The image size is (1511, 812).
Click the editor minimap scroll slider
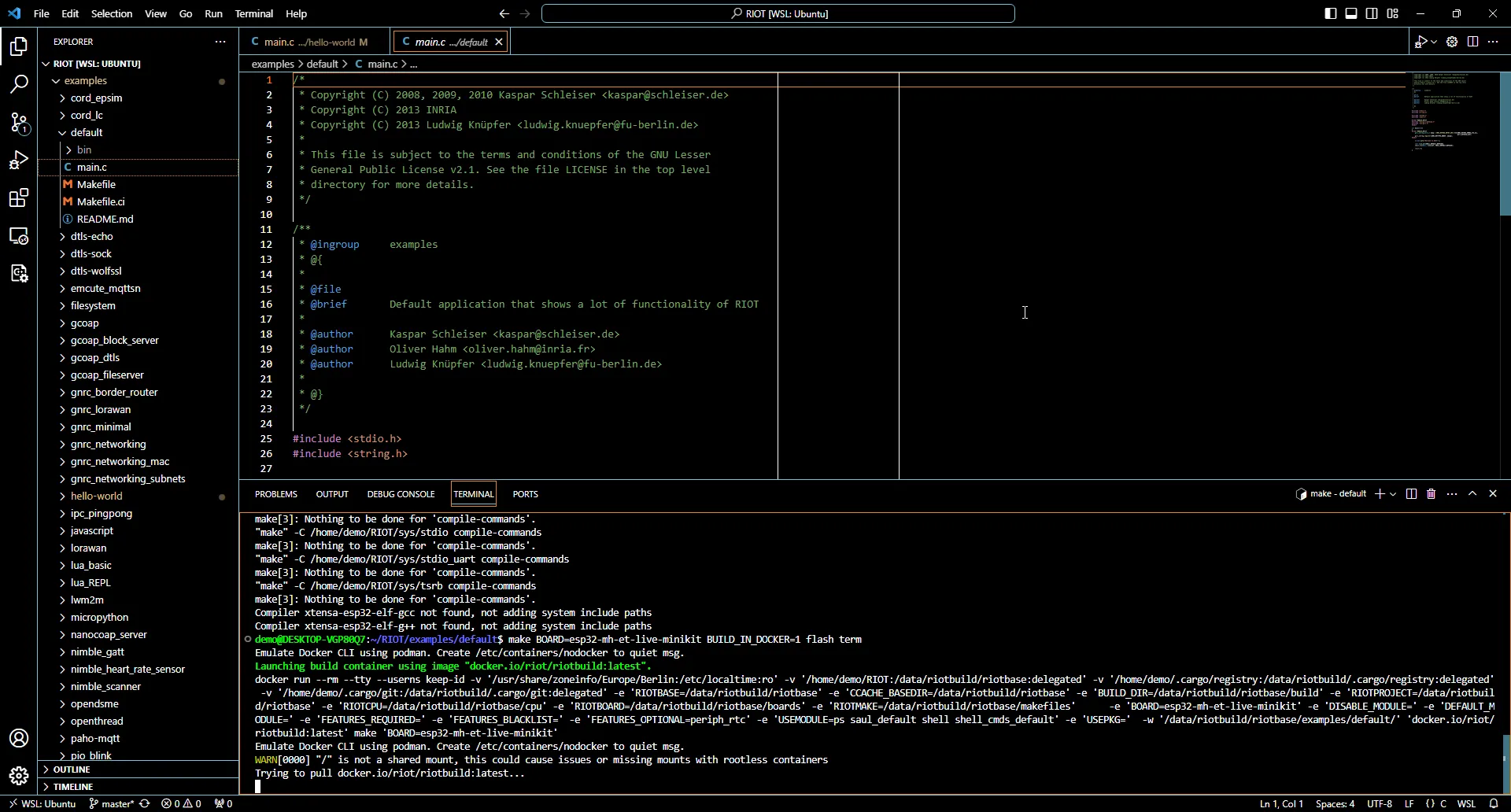coord(1505,144)
